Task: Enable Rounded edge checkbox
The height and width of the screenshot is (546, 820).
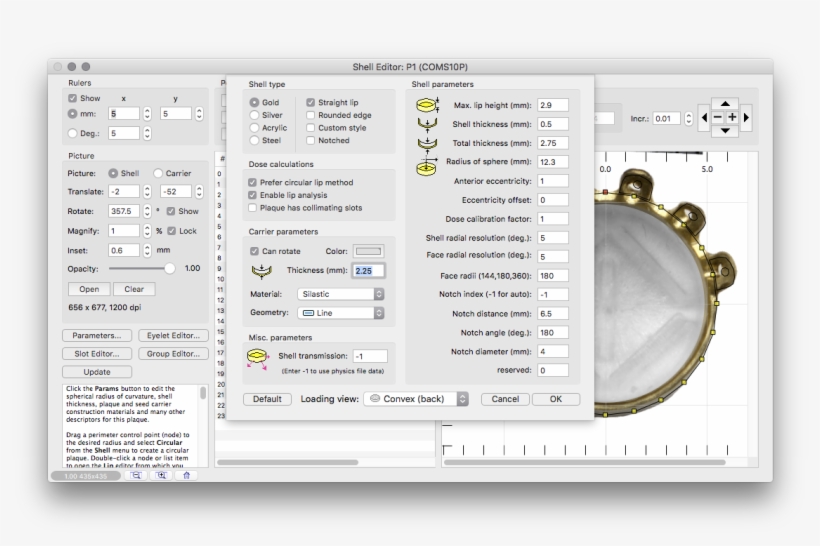Action: click(x=311, y=115)
